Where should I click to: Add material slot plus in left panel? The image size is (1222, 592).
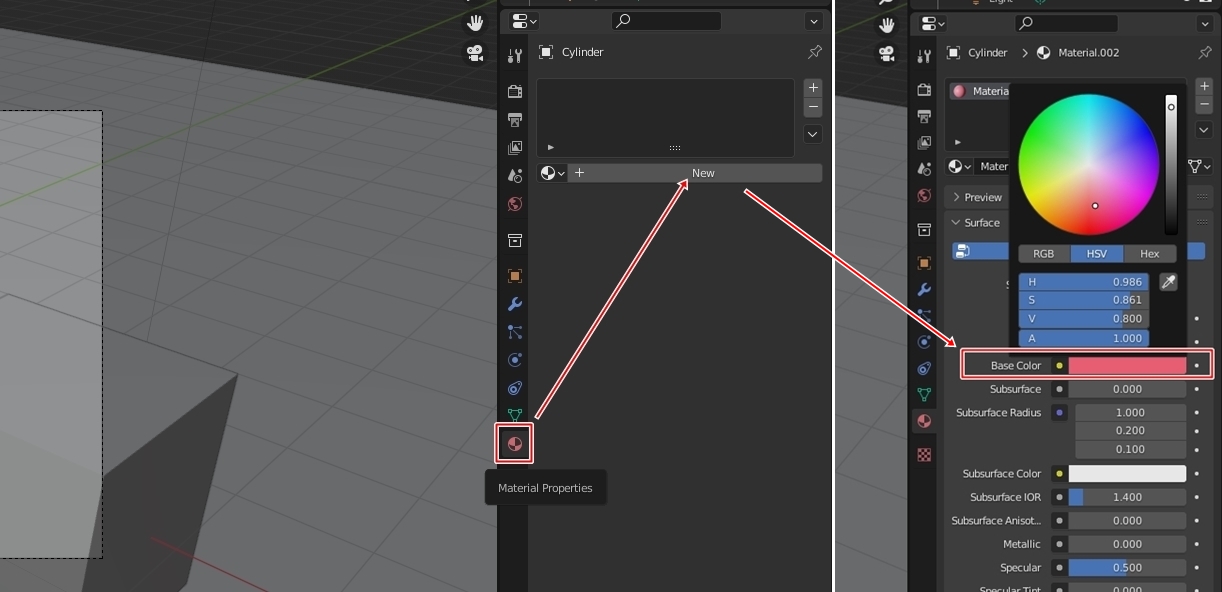point(813,88)
